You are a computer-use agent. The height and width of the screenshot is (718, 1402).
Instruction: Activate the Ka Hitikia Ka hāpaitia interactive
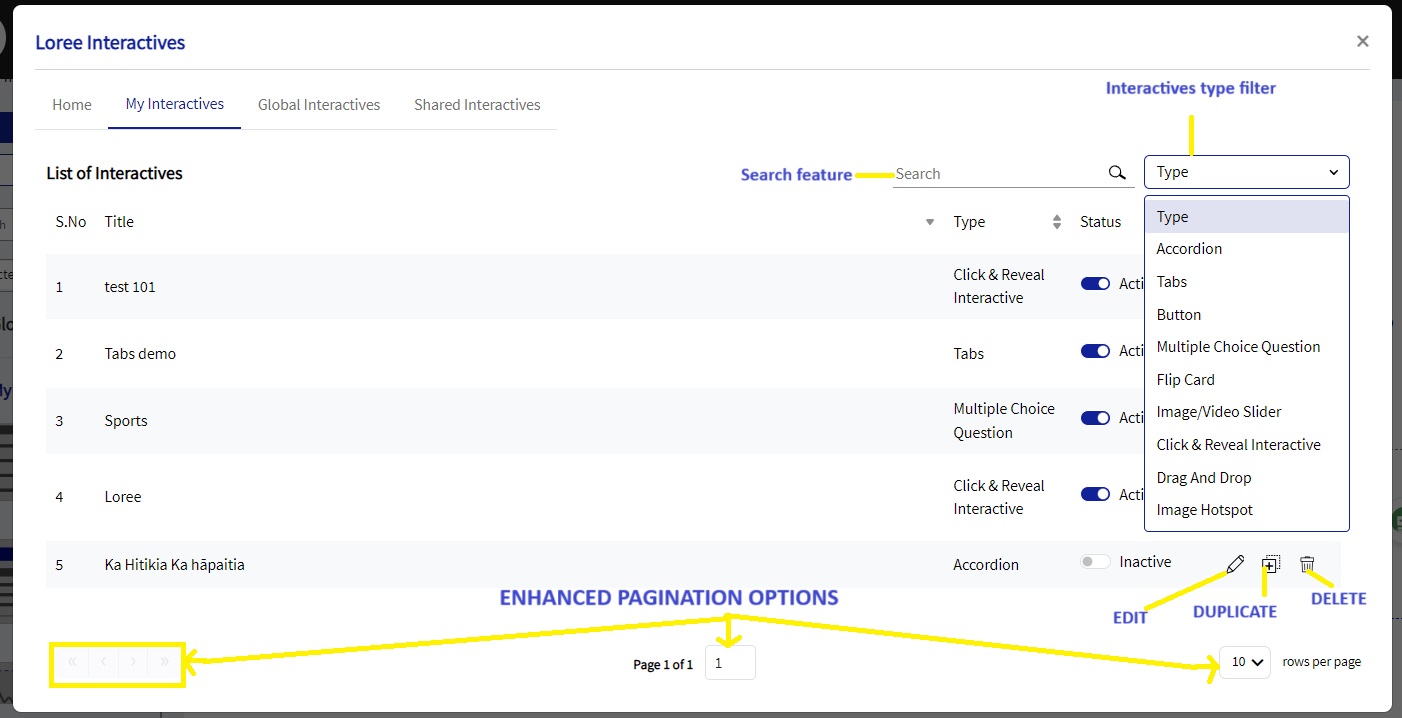(x=1095, y=562)
